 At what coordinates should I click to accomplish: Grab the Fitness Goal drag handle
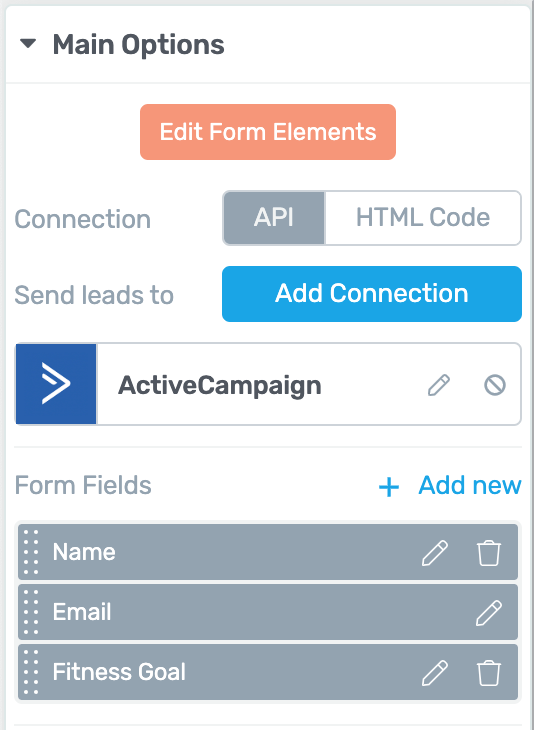pos(31,672)
